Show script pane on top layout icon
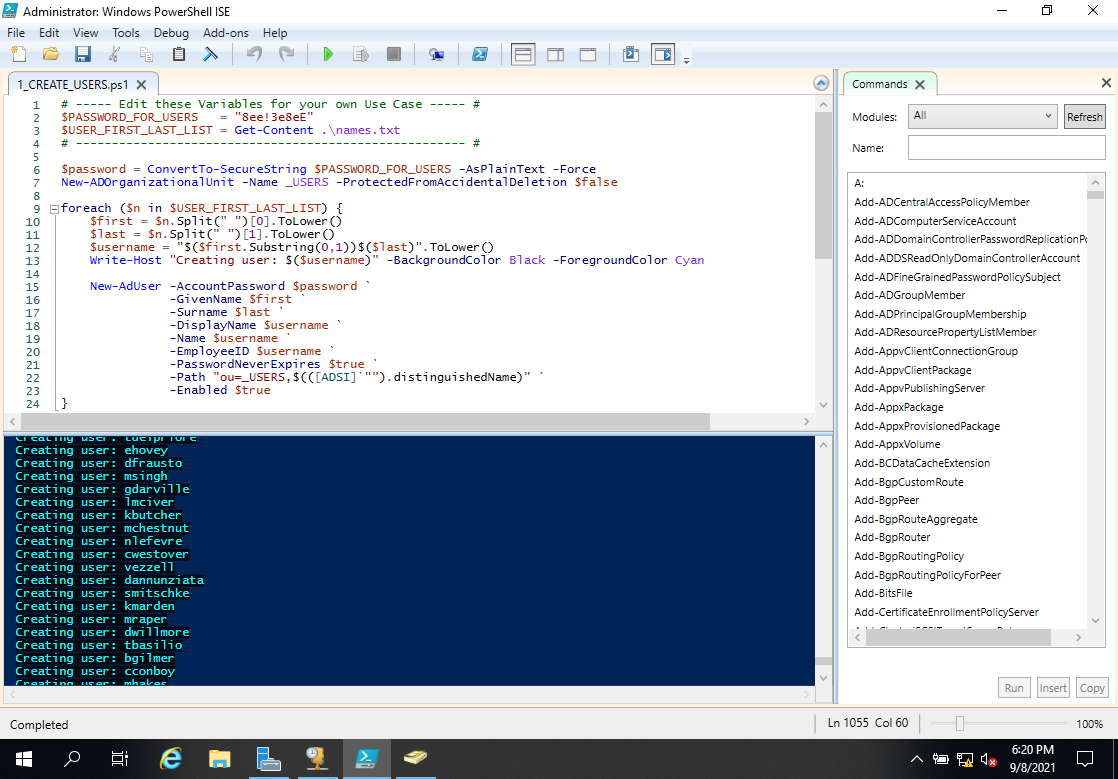The image size is (1118, 779). pyautogui.click(x=523, y=54)
